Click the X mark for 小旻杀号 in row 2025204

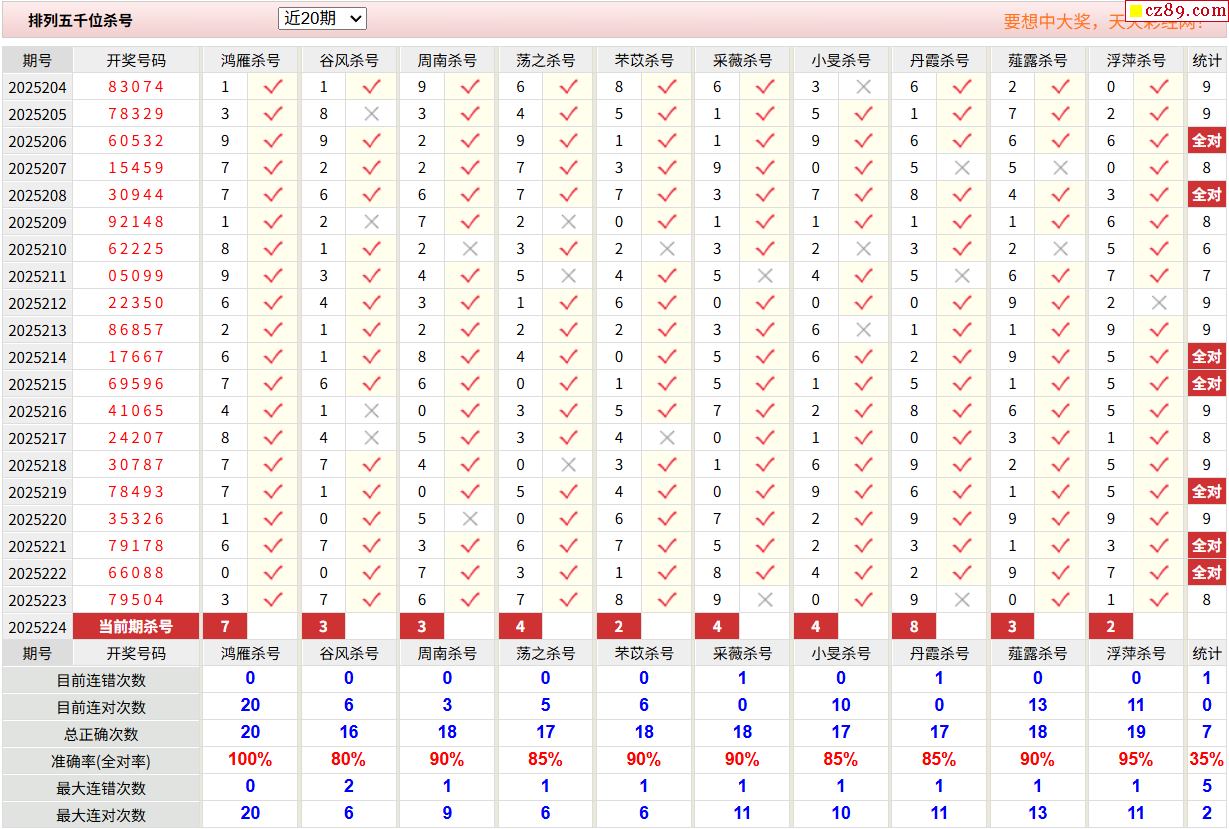[864, 87]
